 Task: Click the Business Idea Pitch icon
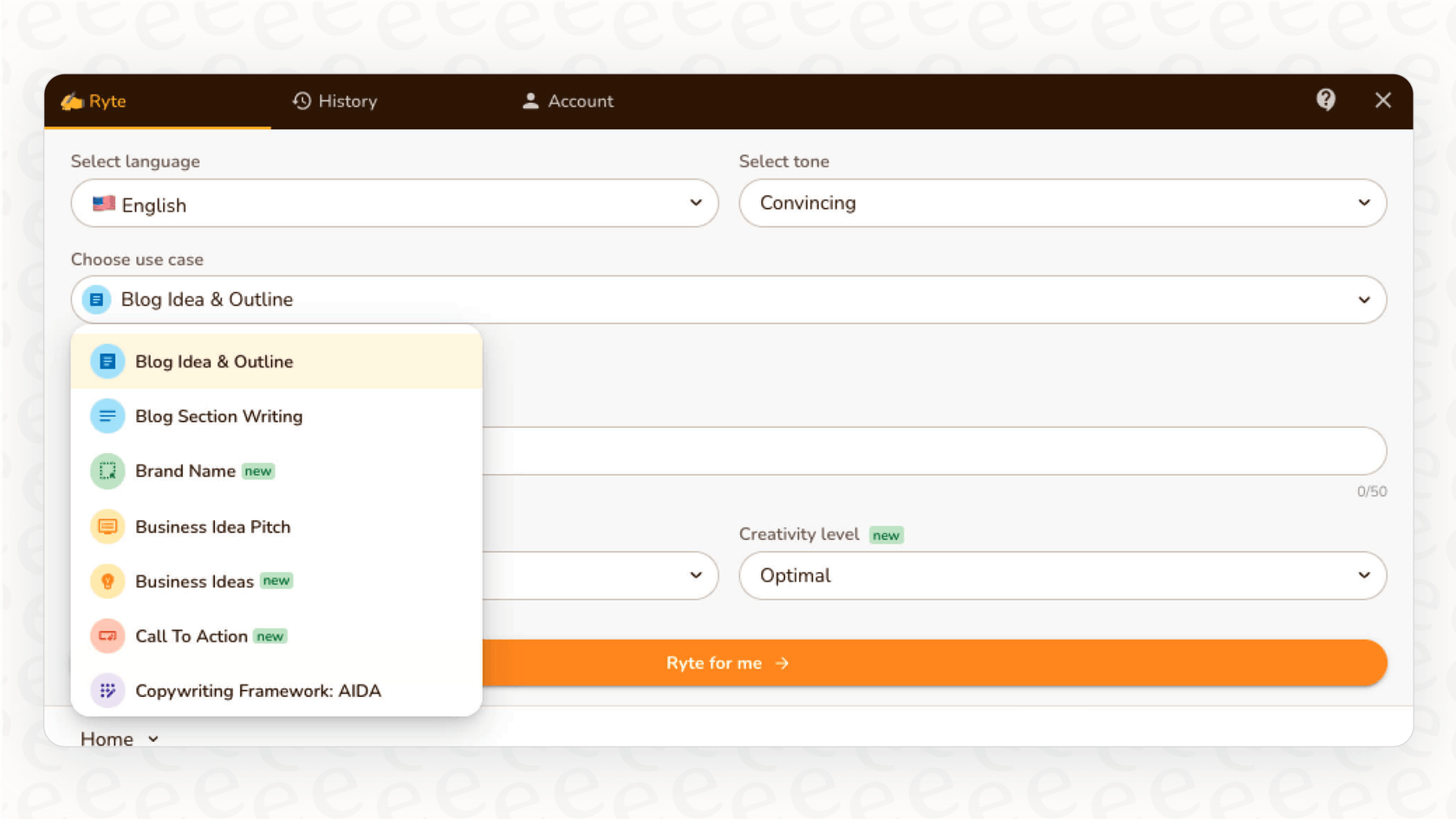pyautogui.click(x=107, y=526)
